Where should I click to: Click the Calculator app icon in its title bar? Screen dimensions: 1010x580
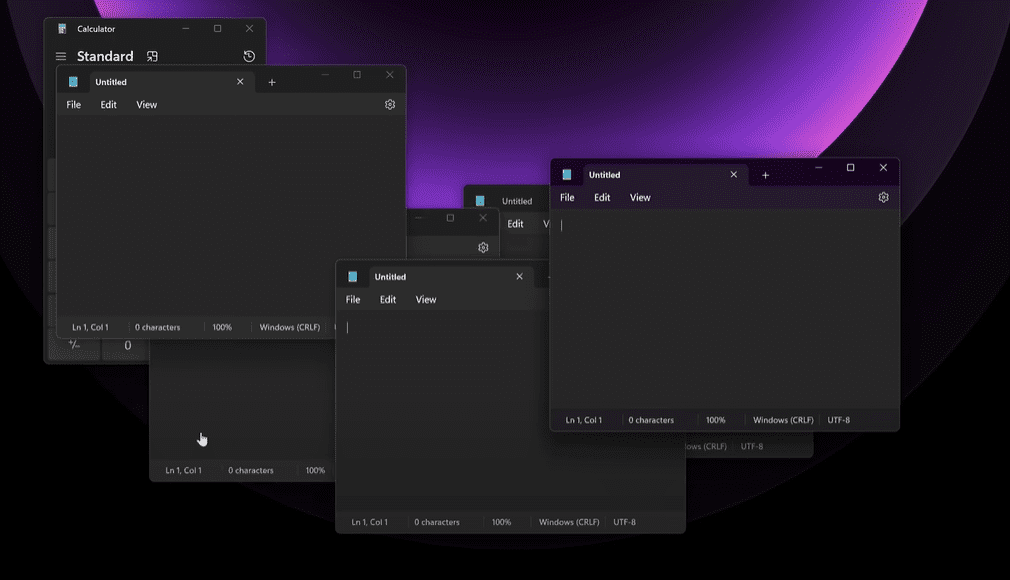pyautogui.click(x=62, y=29)
